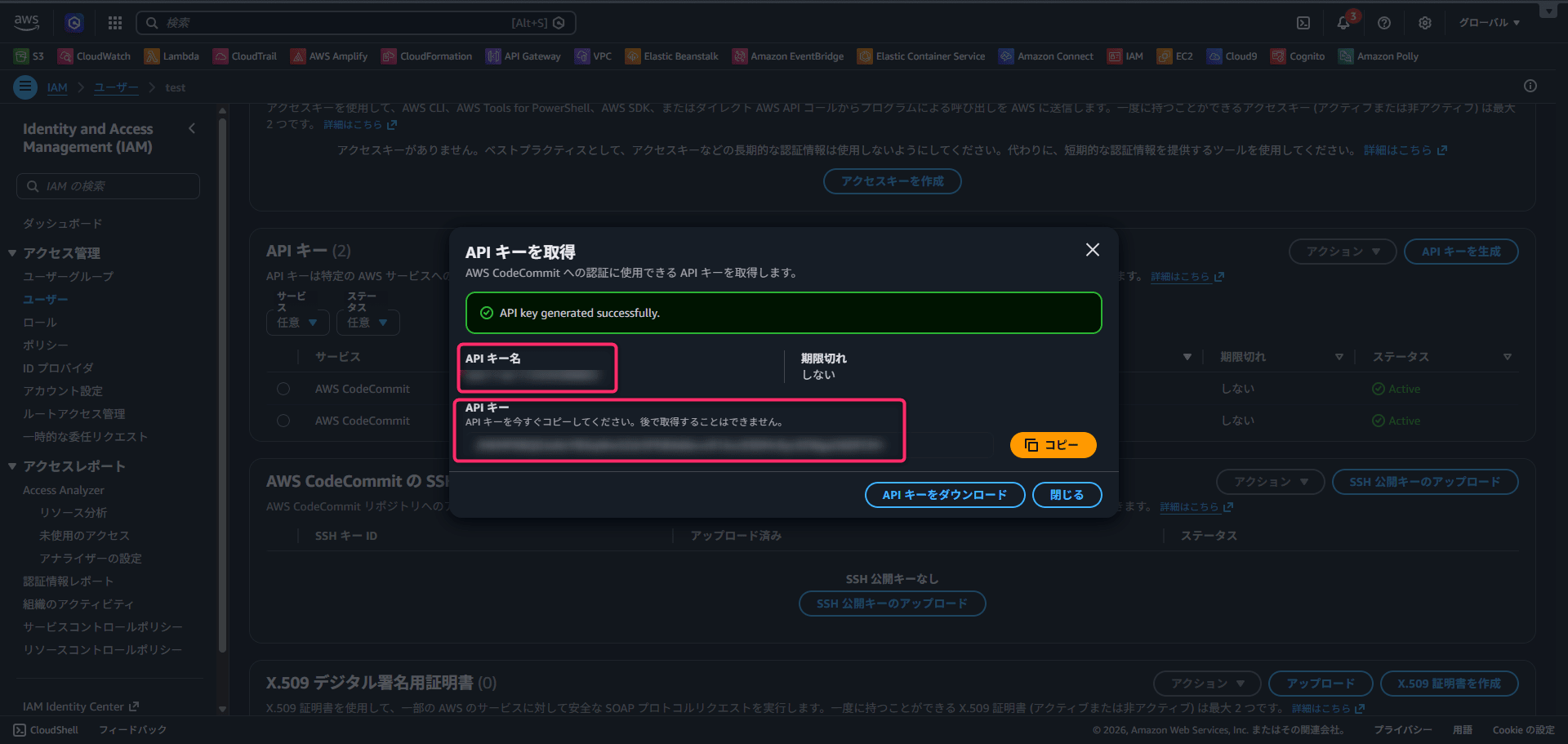The height and width of the screenshot is (744, 1568).
Task: Open the services grid menu icon
Action: [x=115, y=23]
